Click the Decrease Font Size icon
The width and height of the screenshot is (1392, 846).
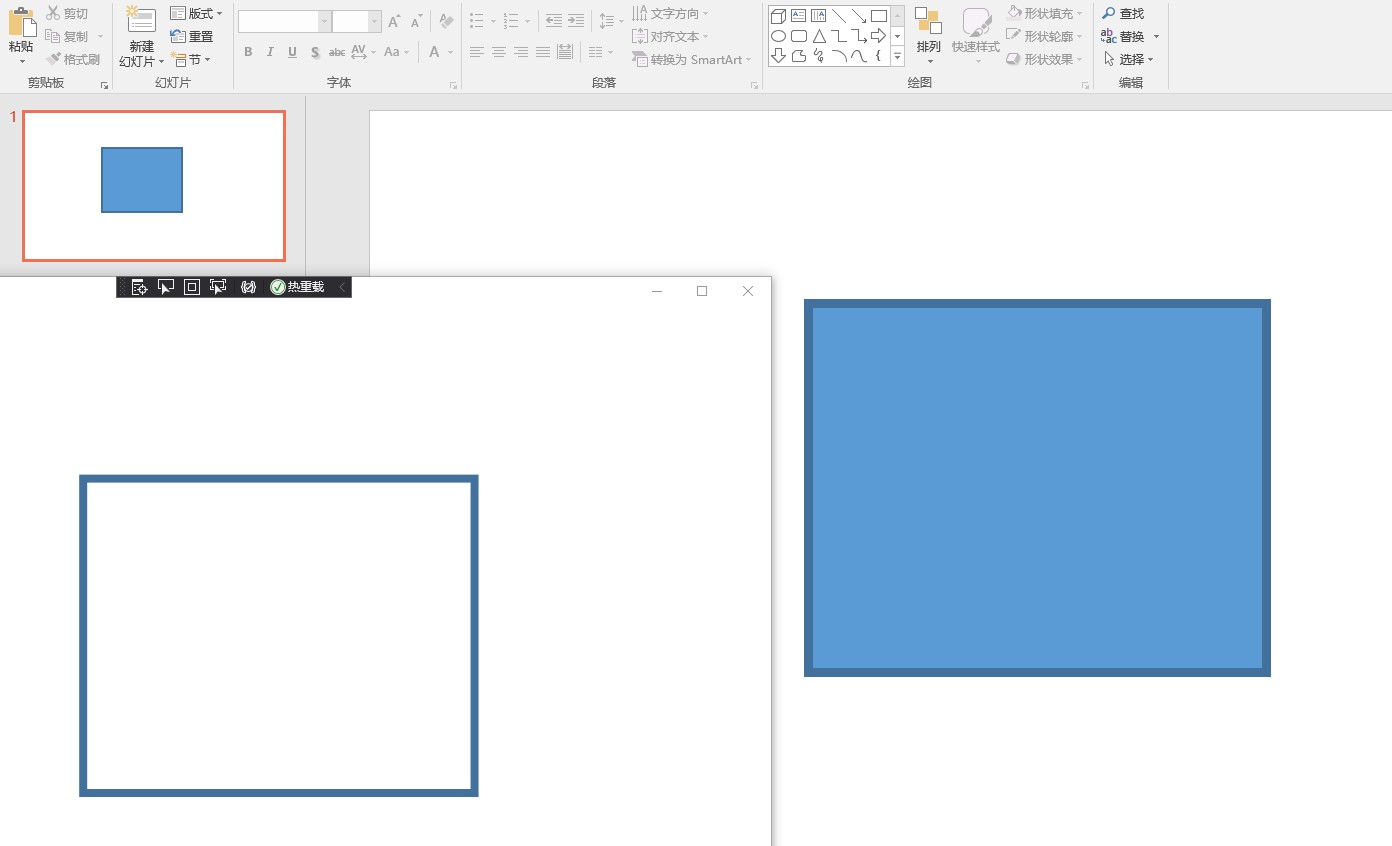point(416,21)
